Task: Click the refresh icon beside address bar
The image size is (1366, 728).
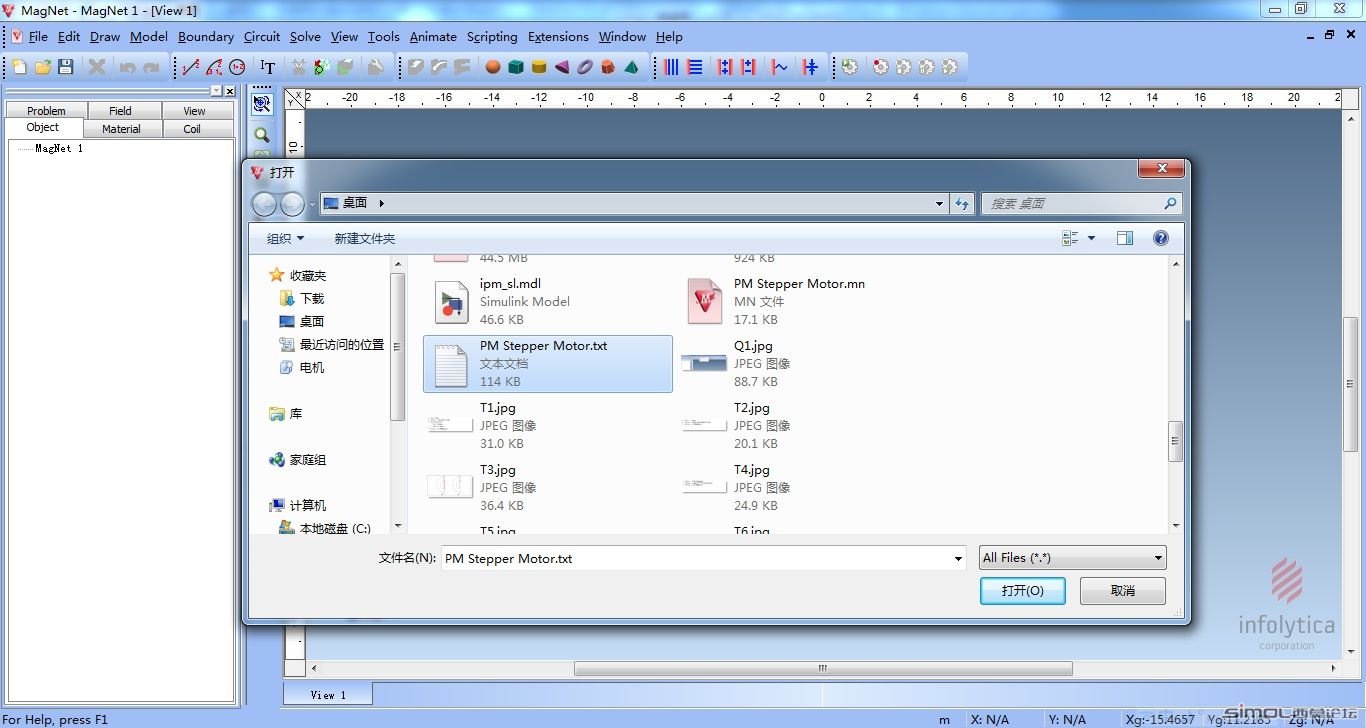Action: [x=962, y=203]
